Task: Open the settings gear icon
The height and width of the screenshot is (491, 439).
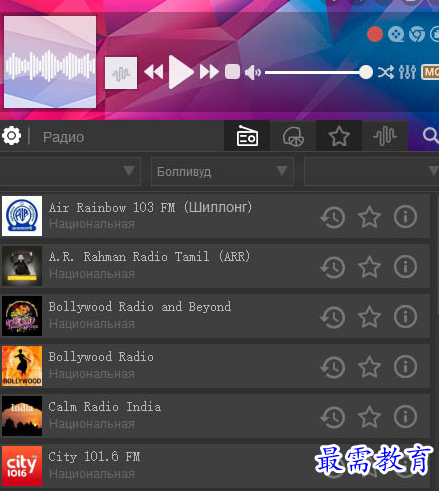Action: 11,136
